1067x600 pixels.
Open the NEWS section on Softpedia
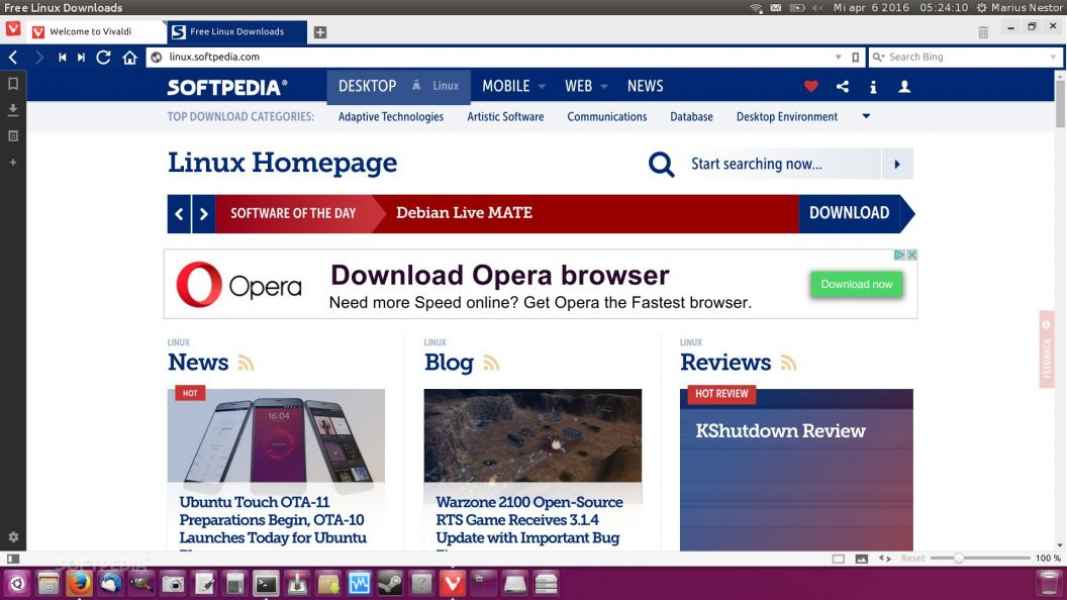click(645, 87)
